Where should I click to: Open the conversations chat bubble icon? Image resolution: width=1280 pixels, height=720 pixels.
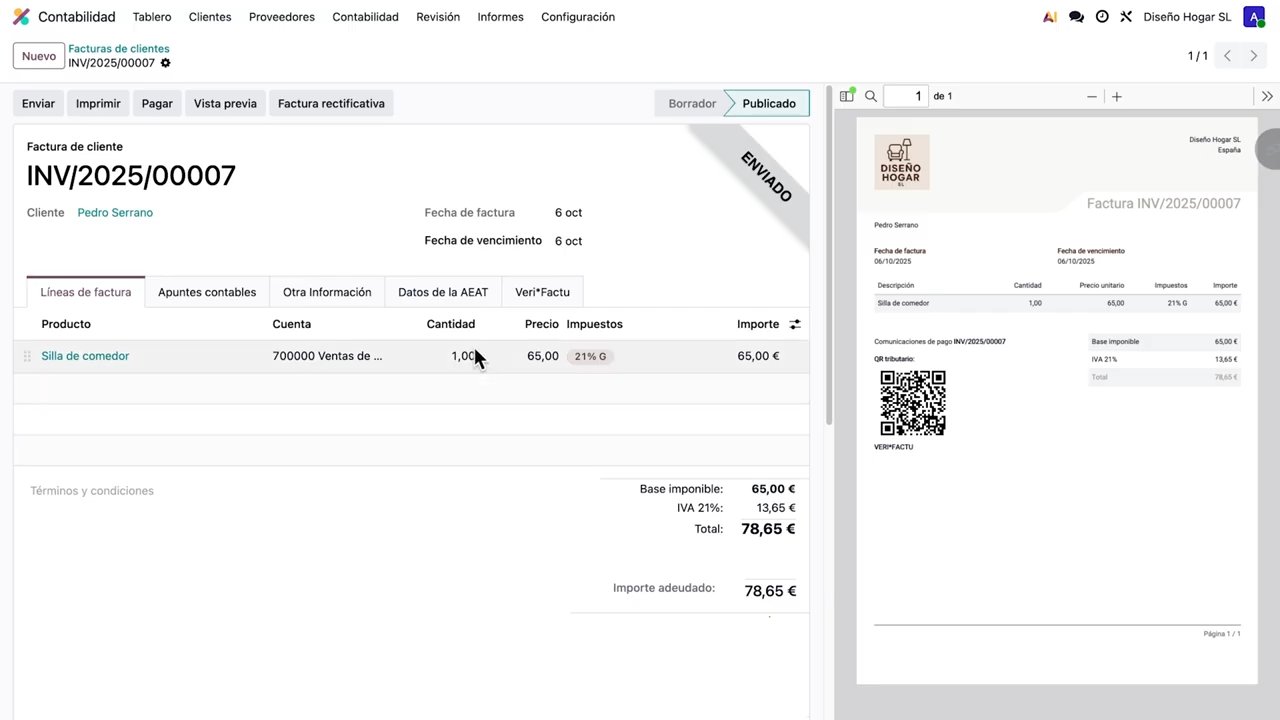[x=1076, y=17]
